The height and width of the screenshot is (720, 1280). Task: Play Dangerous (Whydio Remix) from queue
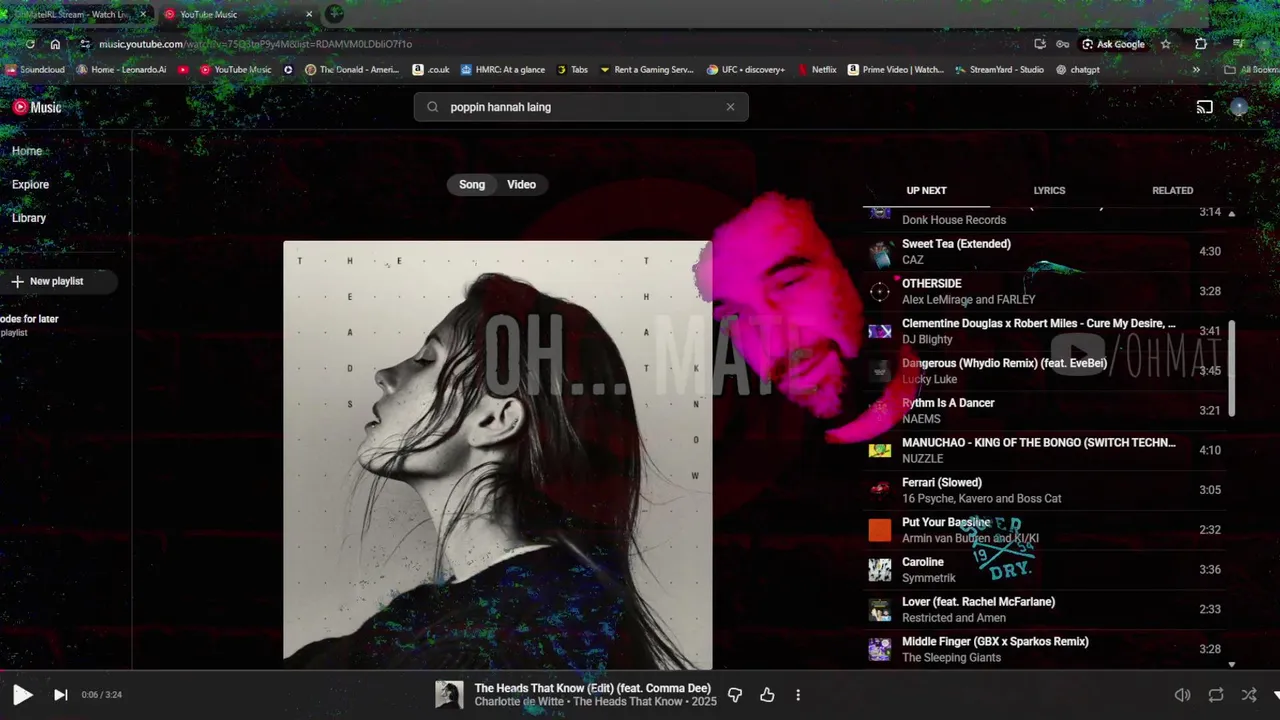coord(1045,371)
